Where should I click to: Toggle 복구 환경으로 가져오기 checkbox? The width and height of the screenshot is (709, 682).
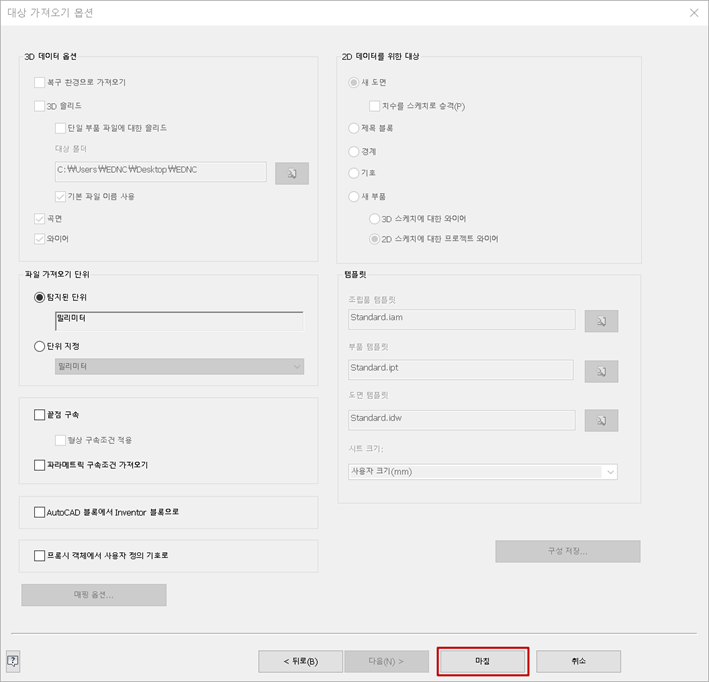[39, 82]
